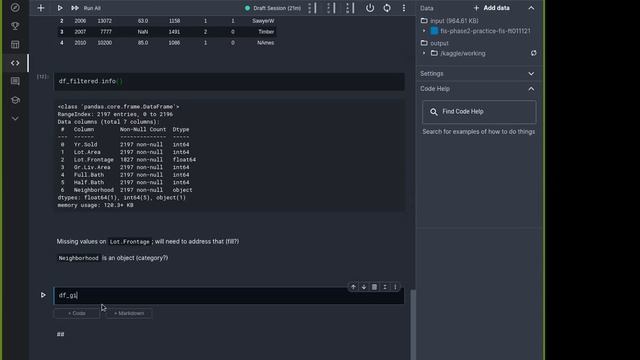Click Add data button
Image resolution: width=640 pixels, height=360 pixels.
pos(491,8)
